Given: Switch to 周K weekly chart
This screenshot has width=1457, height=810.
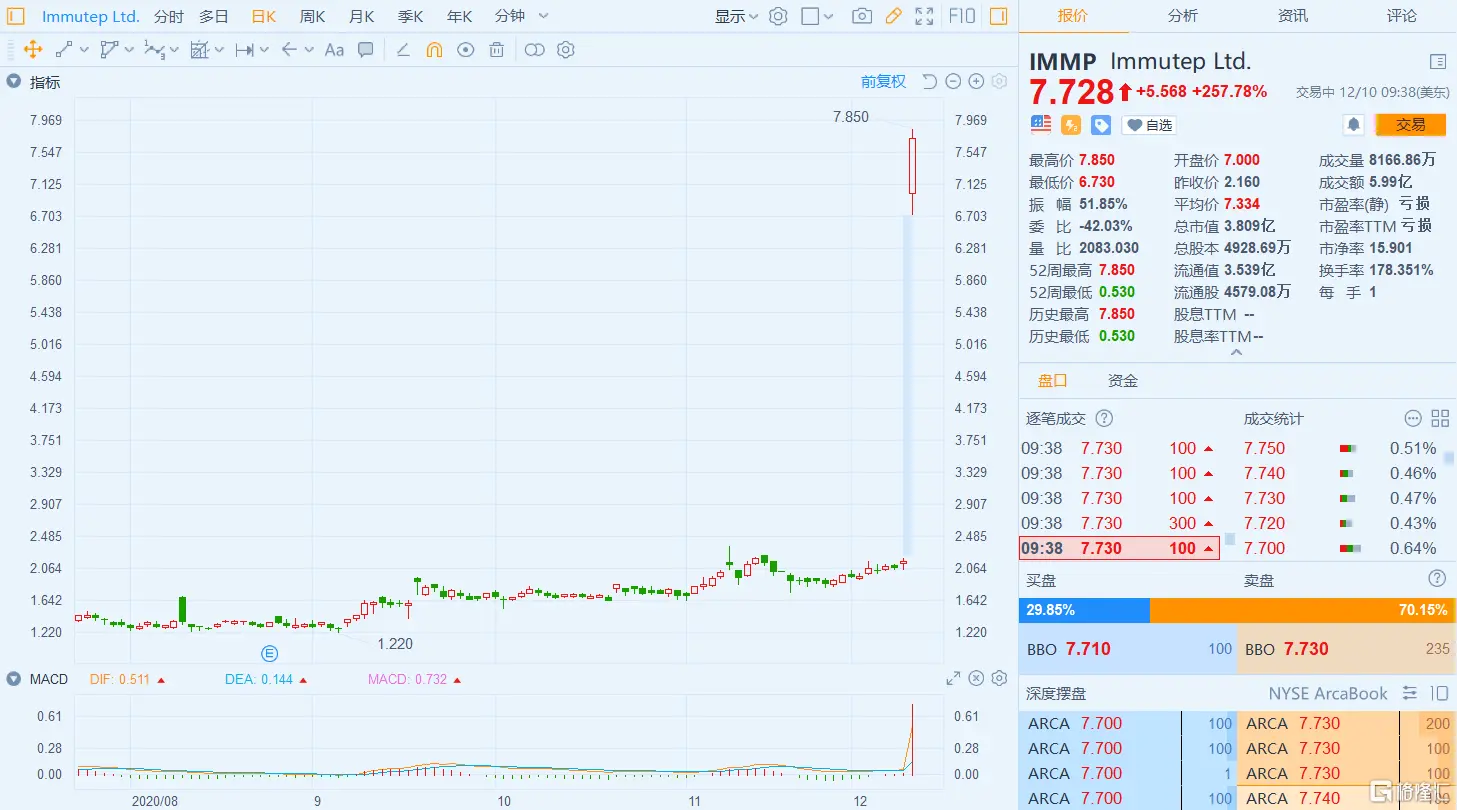Looking at the screenshot, I should [313, 16].
